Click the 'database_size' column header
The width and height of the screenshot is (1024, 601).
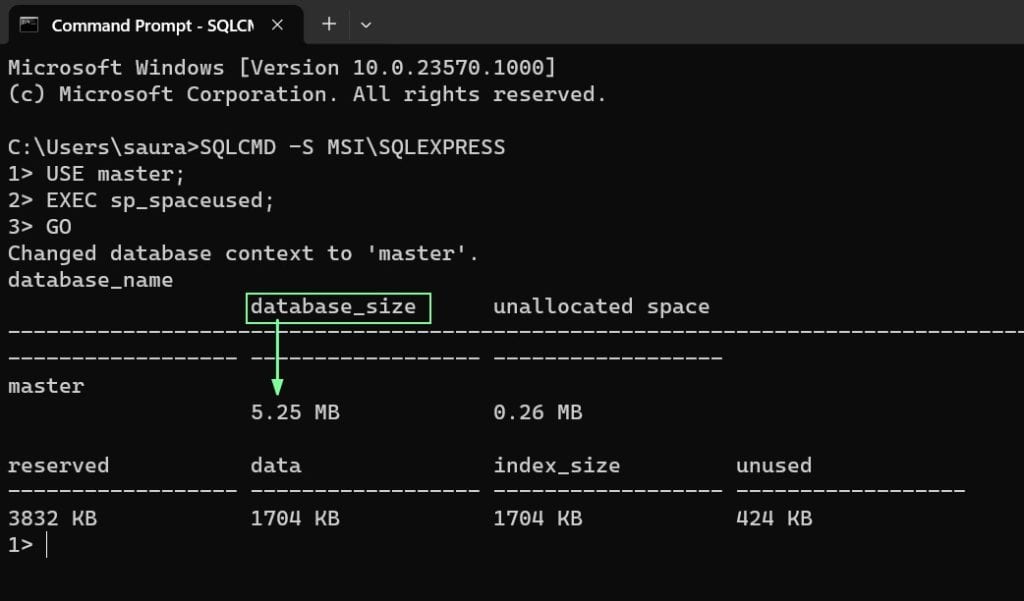pos(333,306)
